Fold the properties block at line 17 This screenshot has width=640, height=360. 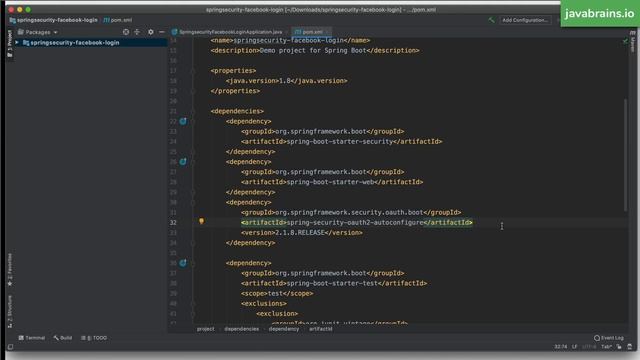pyautogui.click(x=193, y=71)
